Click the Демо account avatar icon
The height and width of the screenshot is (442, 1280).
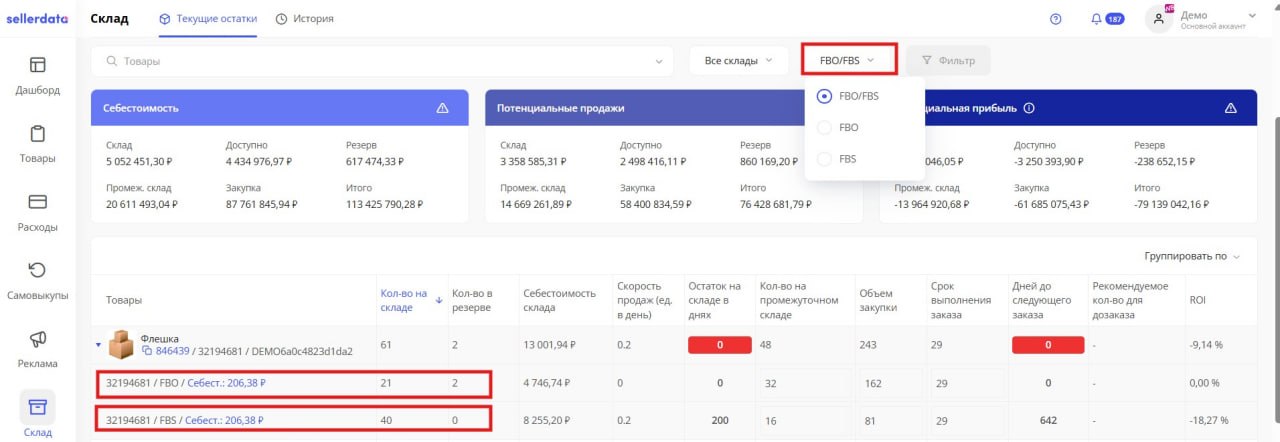[x=1159, y=18]
